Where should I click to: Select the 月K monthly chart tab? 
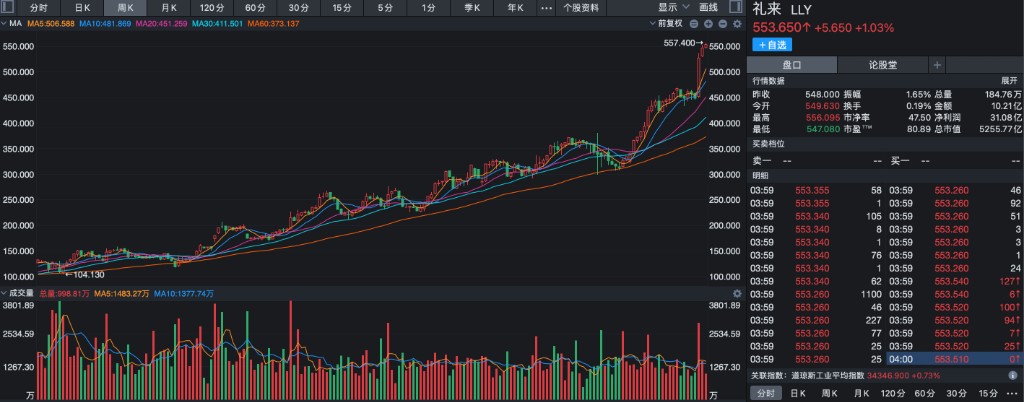click(170, 7)
